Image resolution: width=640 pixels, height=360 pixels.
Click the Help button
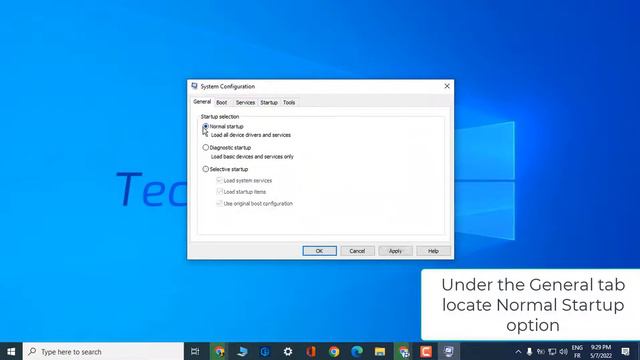tap(433, 251)
